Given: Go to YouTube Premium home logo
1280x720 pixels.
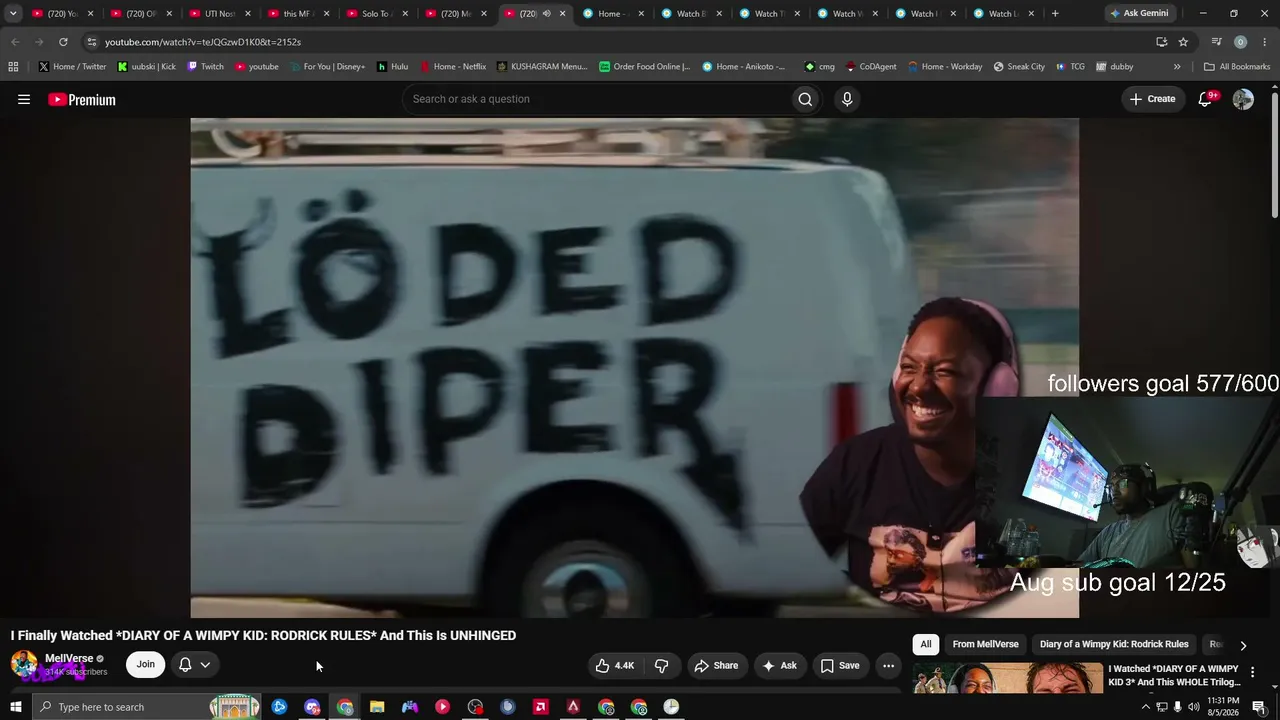Looking at the screenshot, I should click(82, 99).
